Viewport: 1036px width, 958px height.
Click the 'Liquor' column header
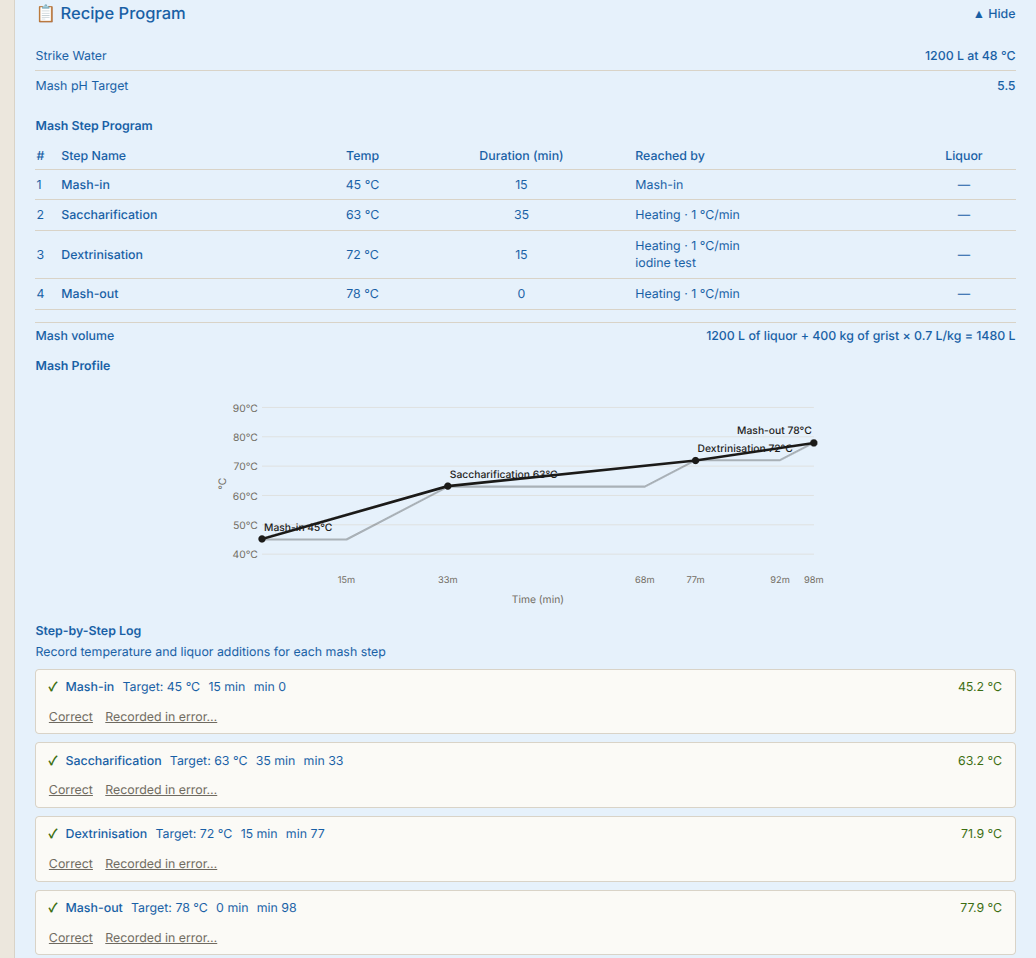pyautogui.click(x=964, y=156)
